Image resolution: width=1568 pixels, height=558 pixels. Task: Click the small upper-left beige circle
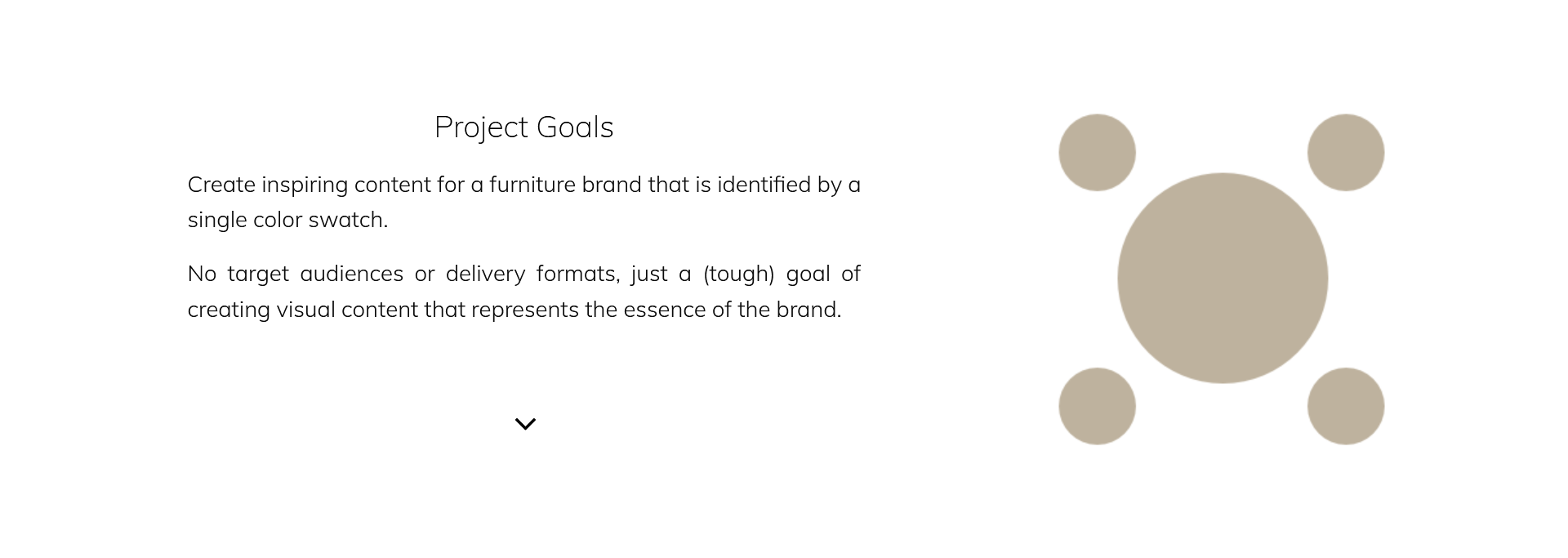click(1097, 153)
